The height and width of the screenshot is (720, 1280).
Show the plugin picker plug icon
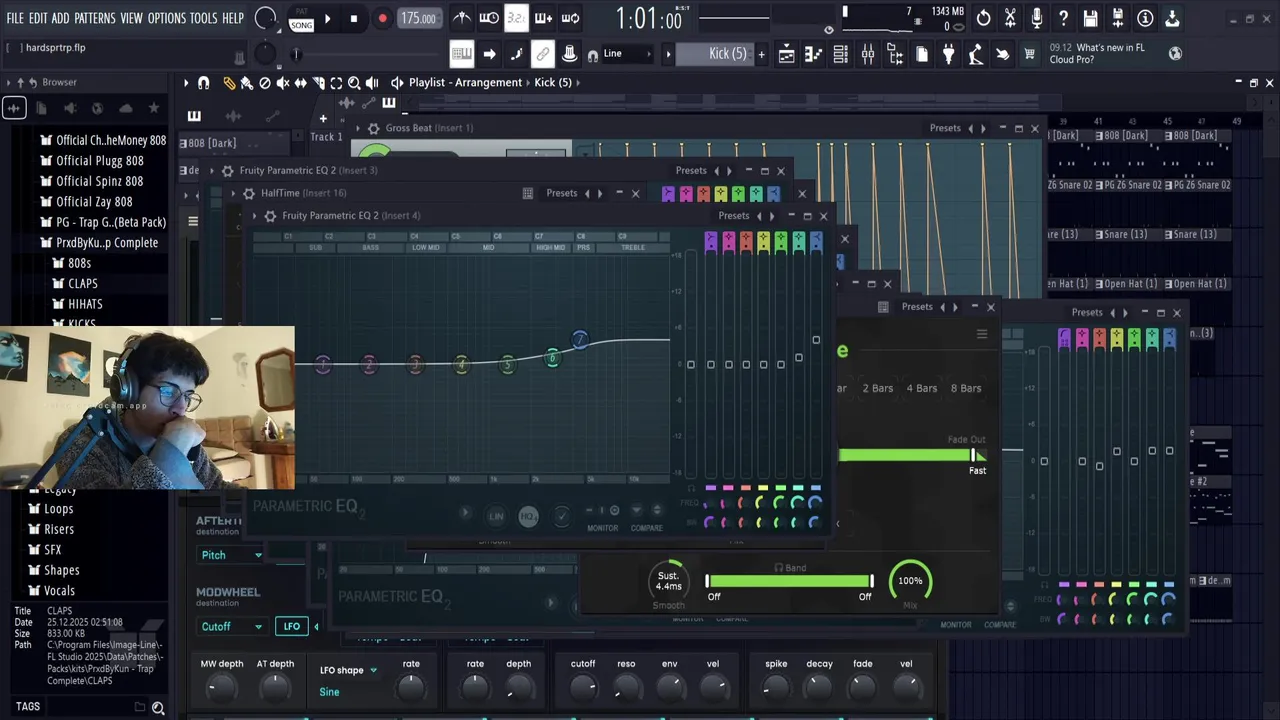[x=948, y=54]
